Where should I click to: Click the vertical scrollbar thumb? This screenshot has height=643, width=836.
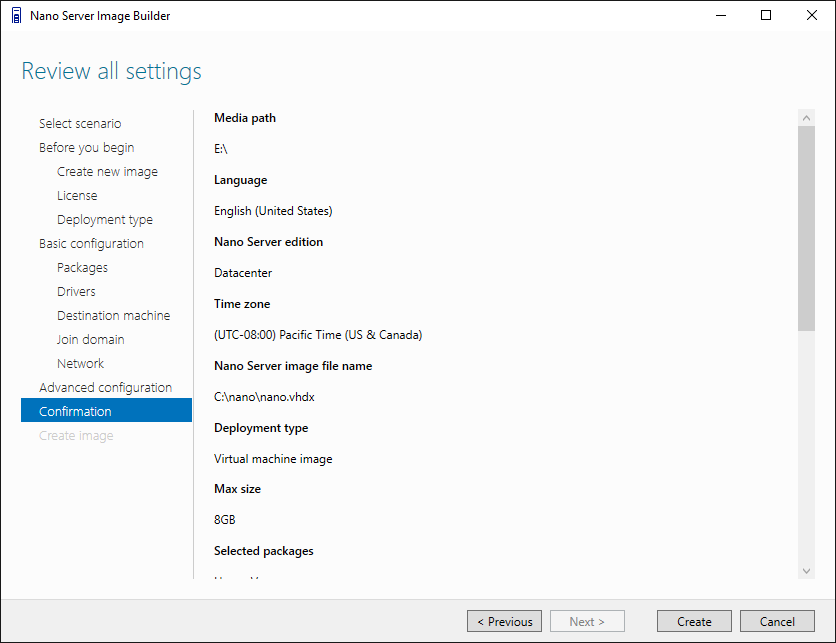(807, 228)
